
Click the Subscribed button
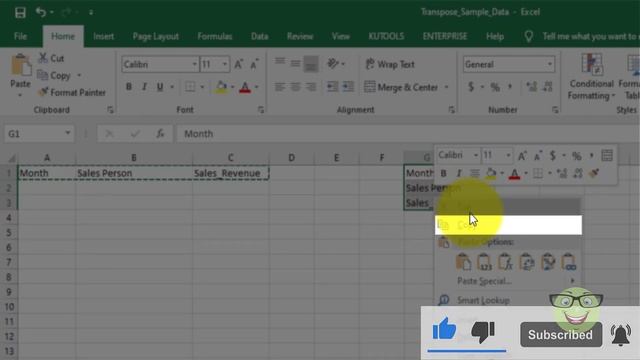pos(561,335)
